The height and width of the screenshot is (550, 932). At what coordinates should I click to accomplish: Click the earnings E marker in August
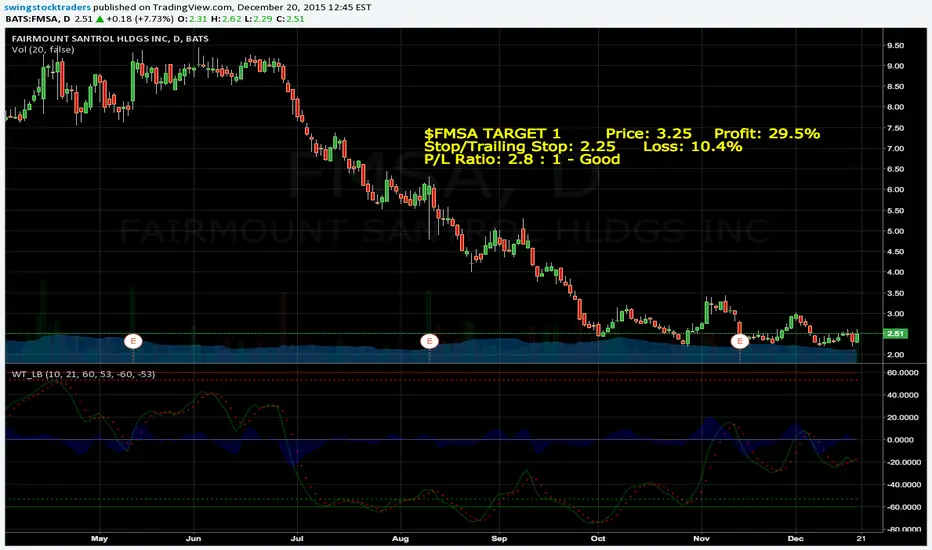pos(429,341)
